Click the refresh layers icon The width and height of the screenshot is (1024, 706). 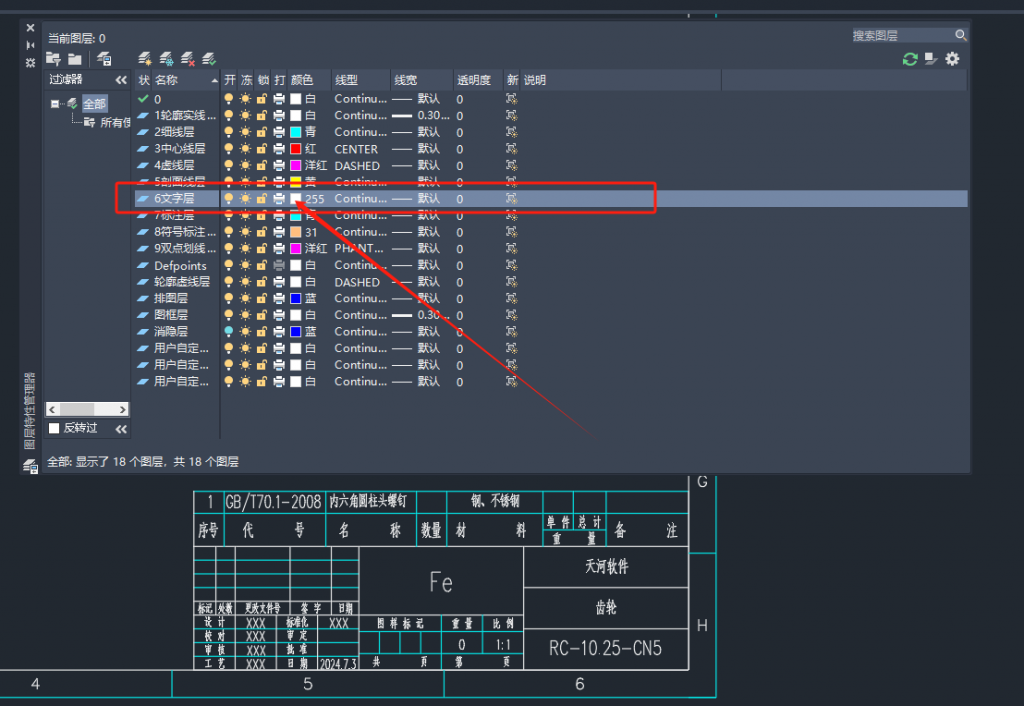(x=909, y=59)
